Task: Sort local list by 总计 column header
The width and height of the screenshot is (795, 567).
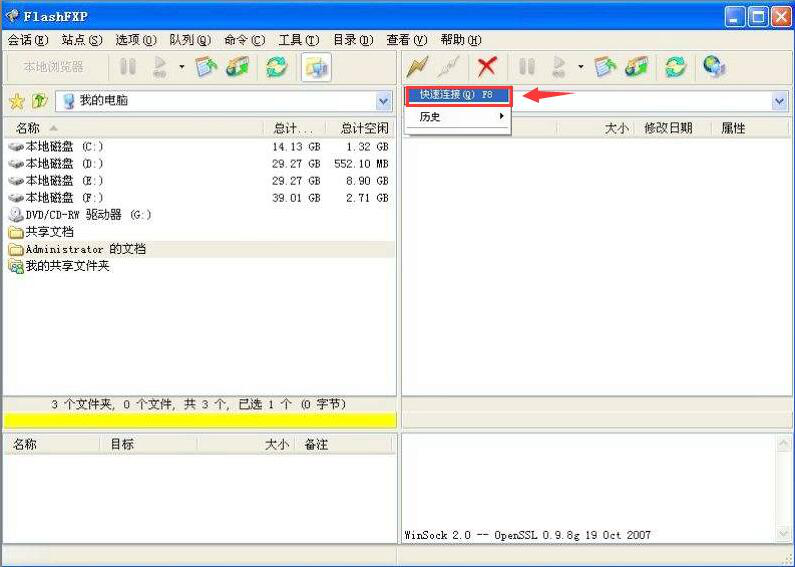Action: tap(294, 128)
